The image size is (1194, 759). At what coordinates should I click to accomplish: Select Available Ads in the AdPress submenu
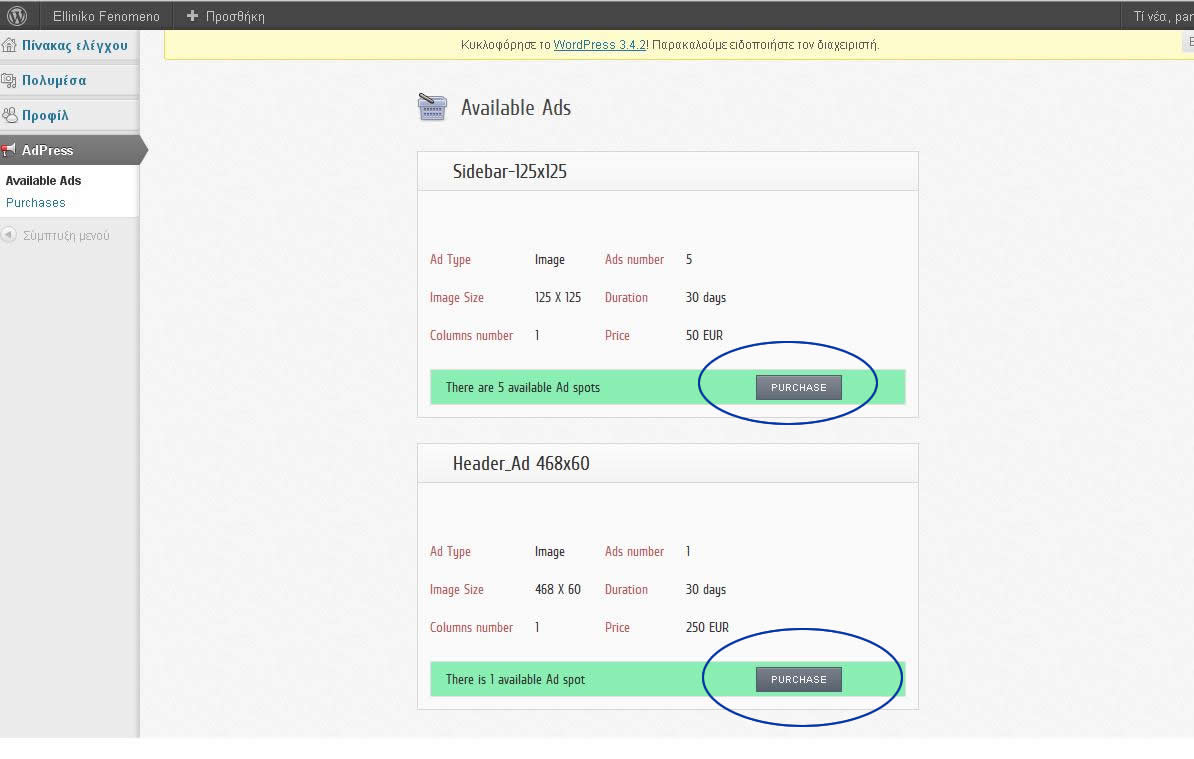tap(43, 181)
